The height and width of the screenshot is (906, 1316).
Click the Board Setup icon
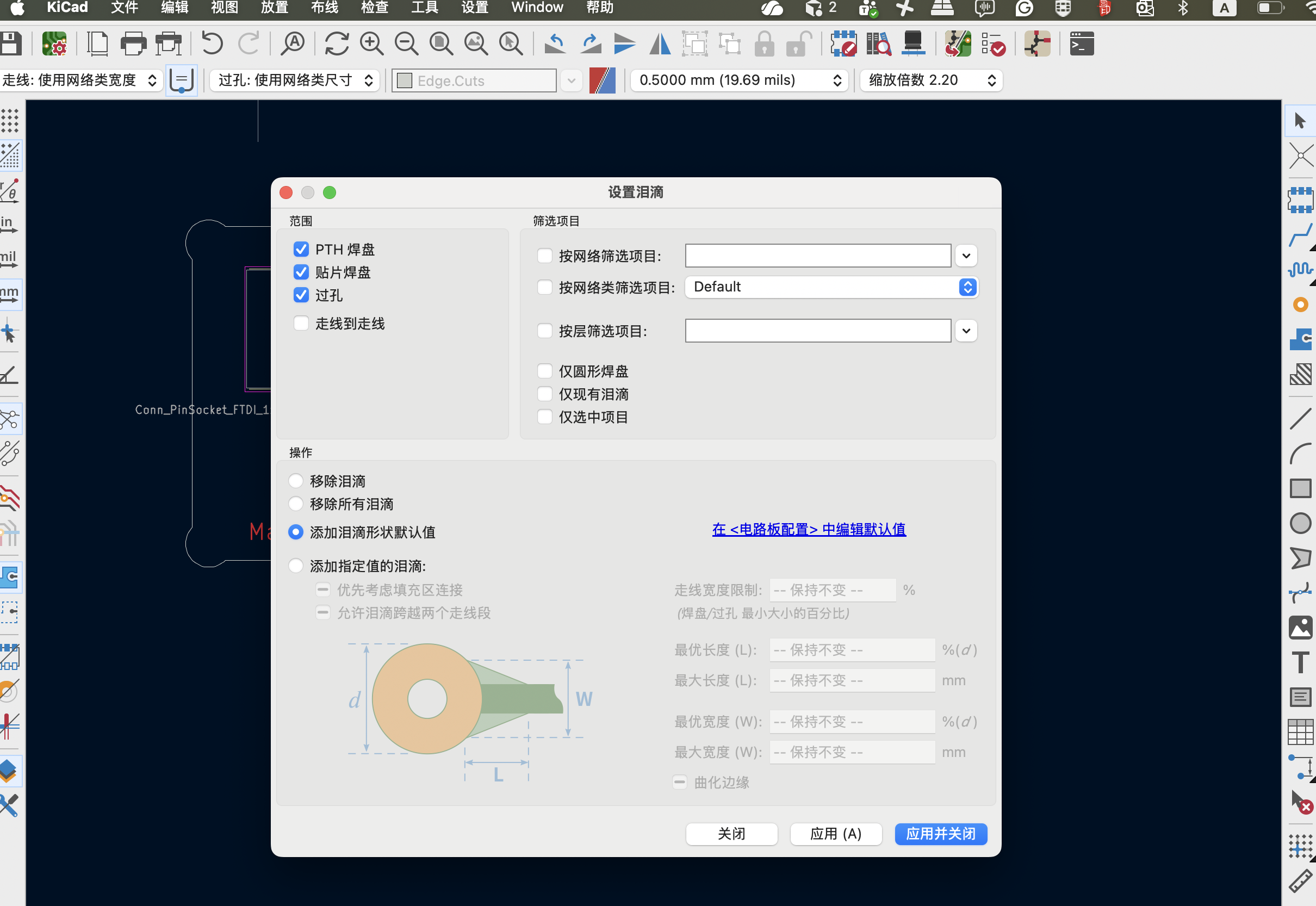(x=54, y=44)
